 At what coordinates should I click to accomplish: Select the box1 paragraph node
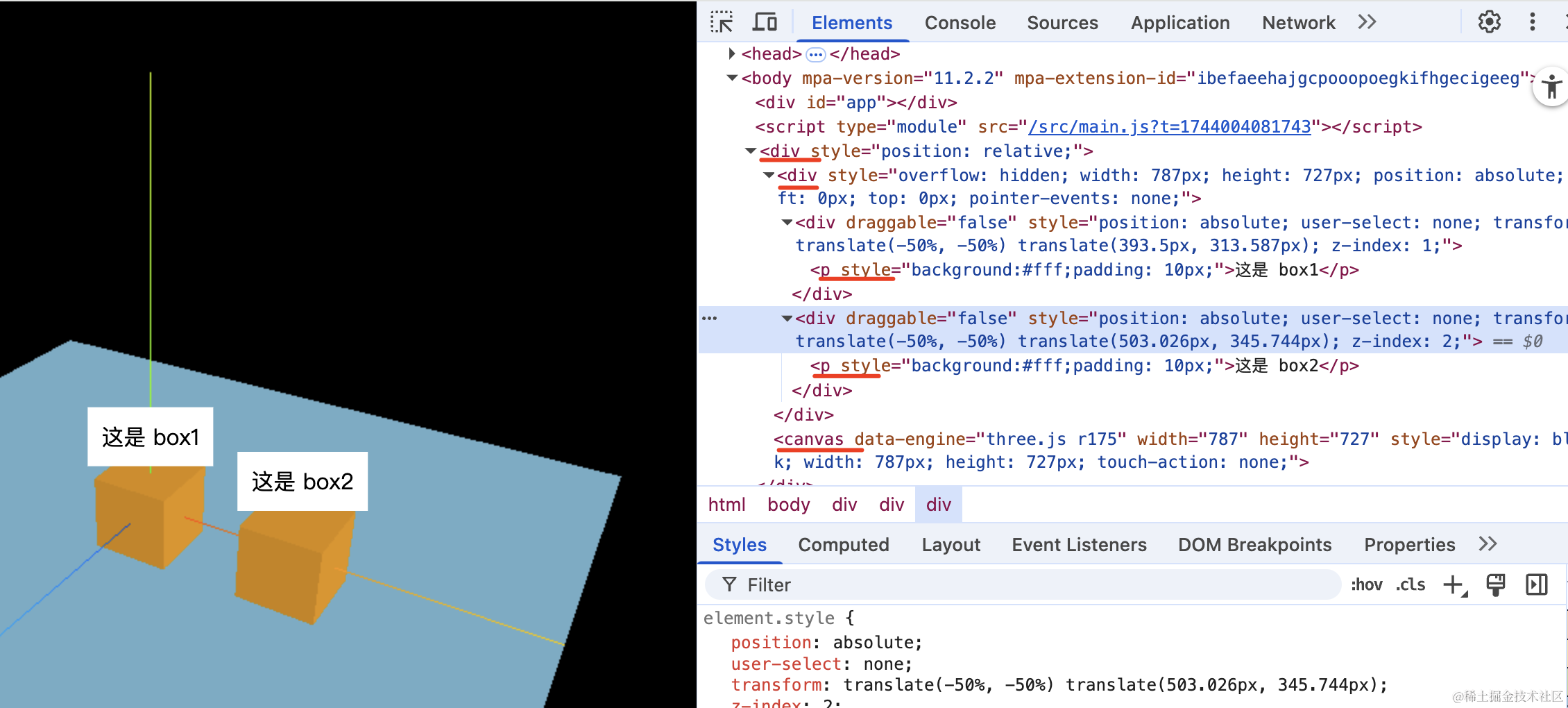point(1084,270)
